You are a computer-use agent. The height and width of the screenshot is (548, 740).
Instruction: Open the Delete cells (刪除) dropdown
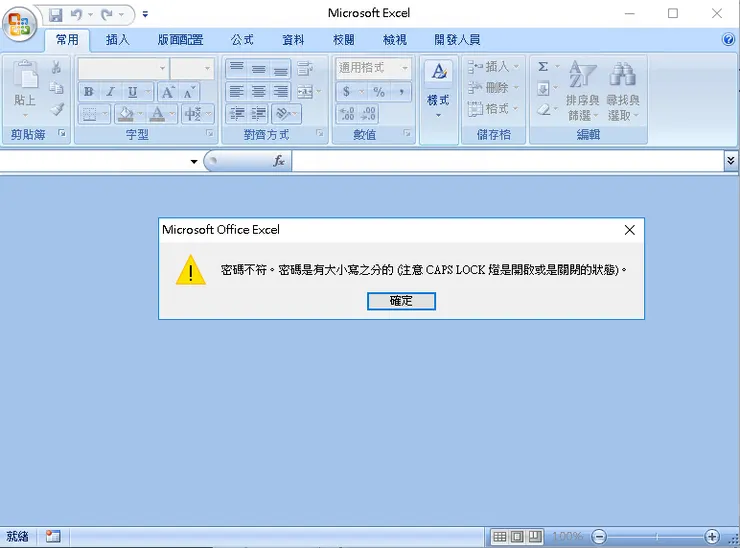(x=493, y=88)
